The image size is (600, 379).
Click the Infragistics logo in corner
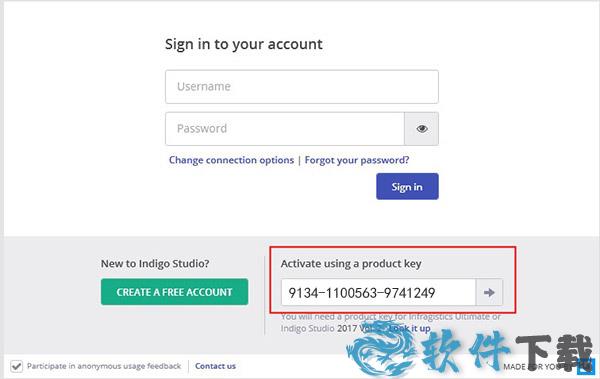587,365
